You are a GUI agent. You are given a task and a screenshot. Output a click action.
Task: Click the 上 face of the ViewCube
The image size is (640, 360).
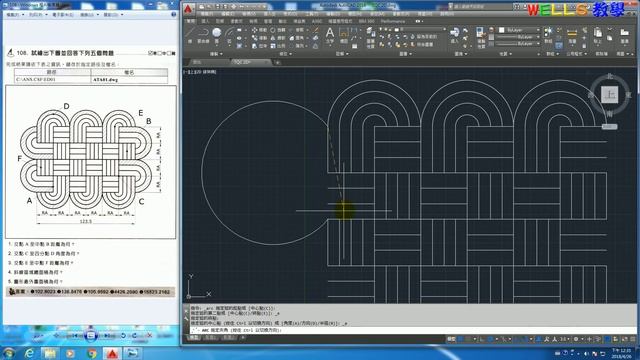(x=610, y=95)
